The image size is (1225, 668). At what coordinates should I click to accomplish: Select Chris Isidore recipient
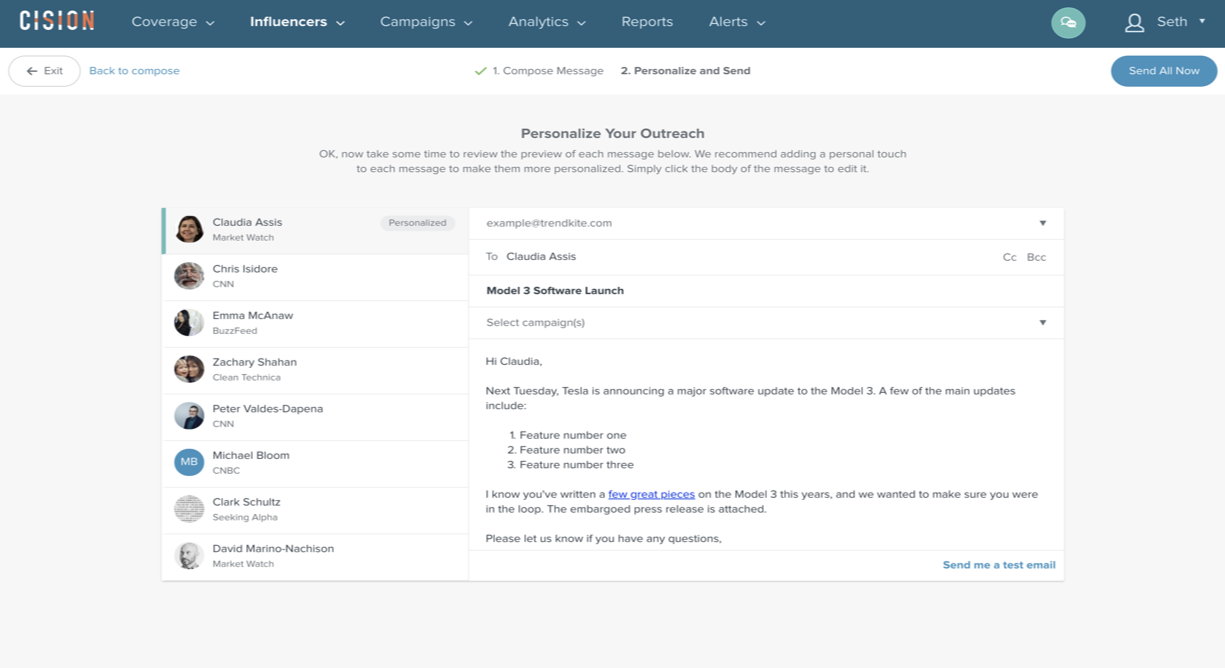click(315, 277)
